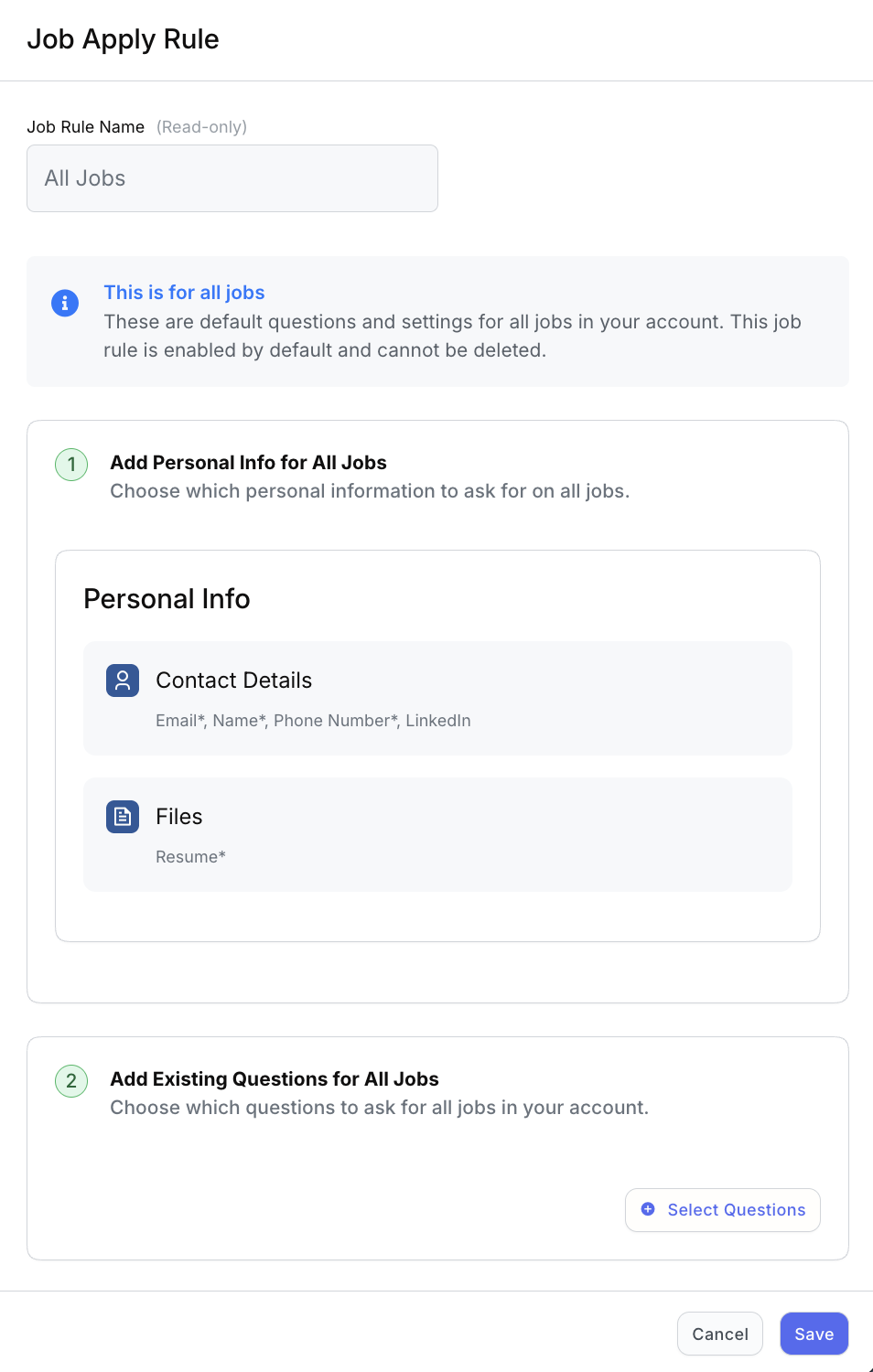The image size is (873, 1372).
Task: Click the Job Apply Rule dialog title
Action: 124,39
